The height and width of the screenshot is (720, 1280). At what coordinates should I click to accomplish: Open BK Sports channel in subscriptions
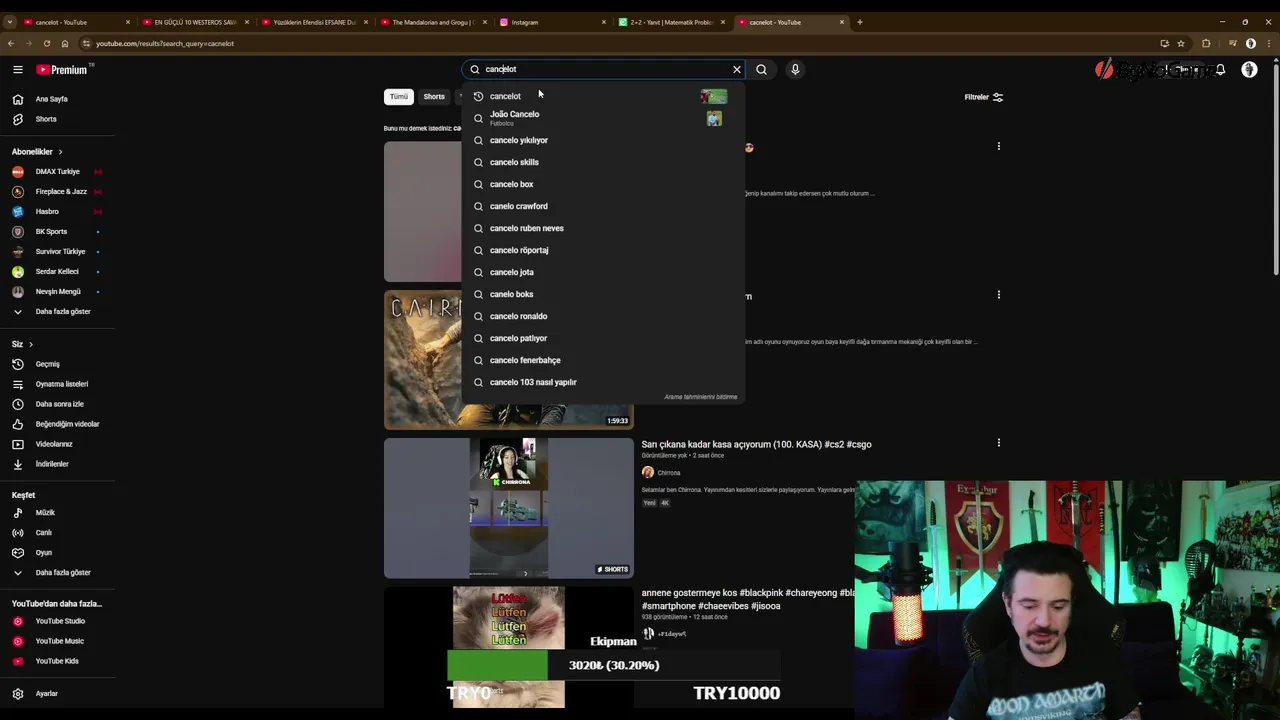(x=56, y=231)
